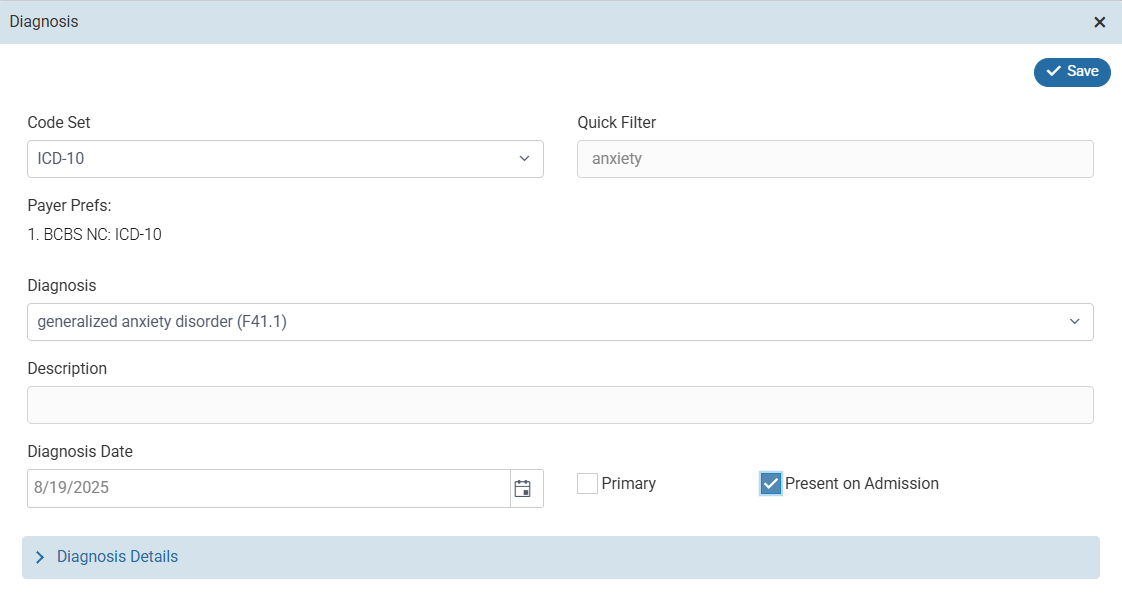Save the diagnosis record
Viewport: 1122px width, 598px height.
1072,71
